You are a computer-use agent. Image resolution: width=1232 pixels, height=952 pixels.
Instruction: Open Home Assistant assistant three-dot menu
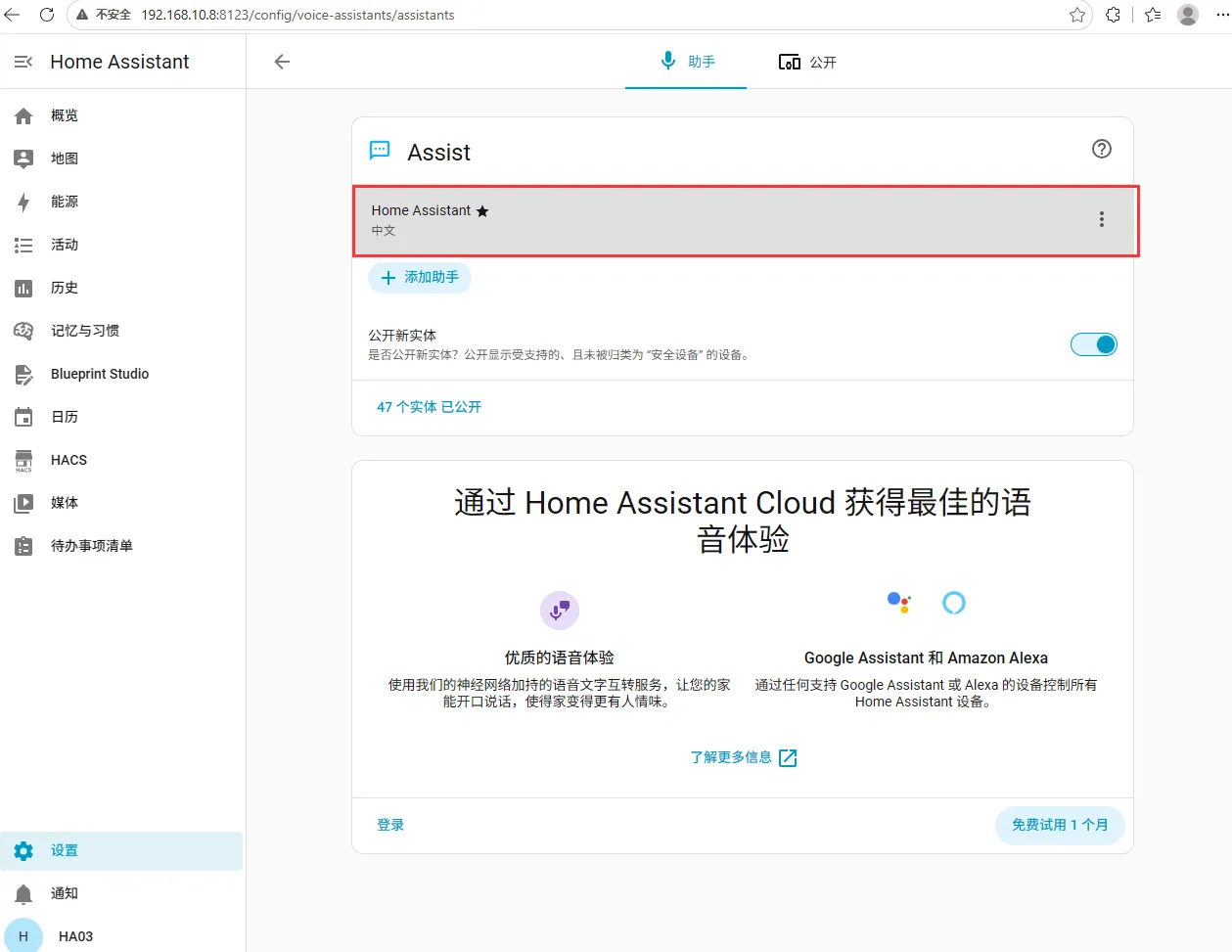pyautogui.click(x=1102, y=219)
